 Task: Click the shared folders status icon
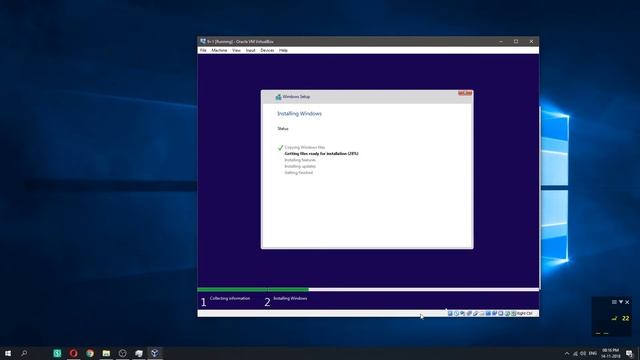[x=482, y=313]
